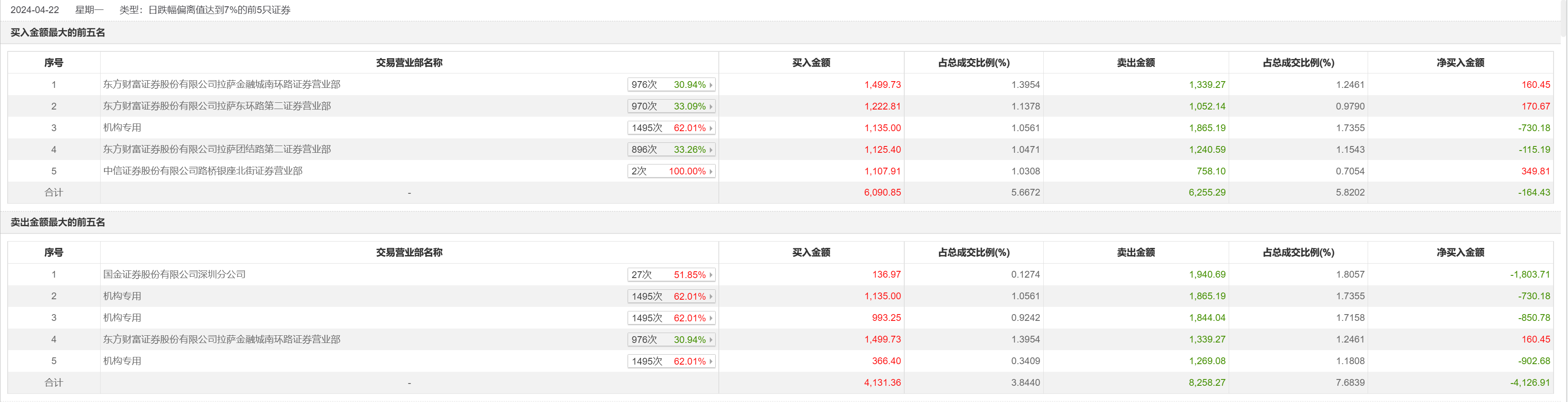Click the 买入金额最大的前五名 section title
Screen dimensions: 1568x402
tap(58, 33)
